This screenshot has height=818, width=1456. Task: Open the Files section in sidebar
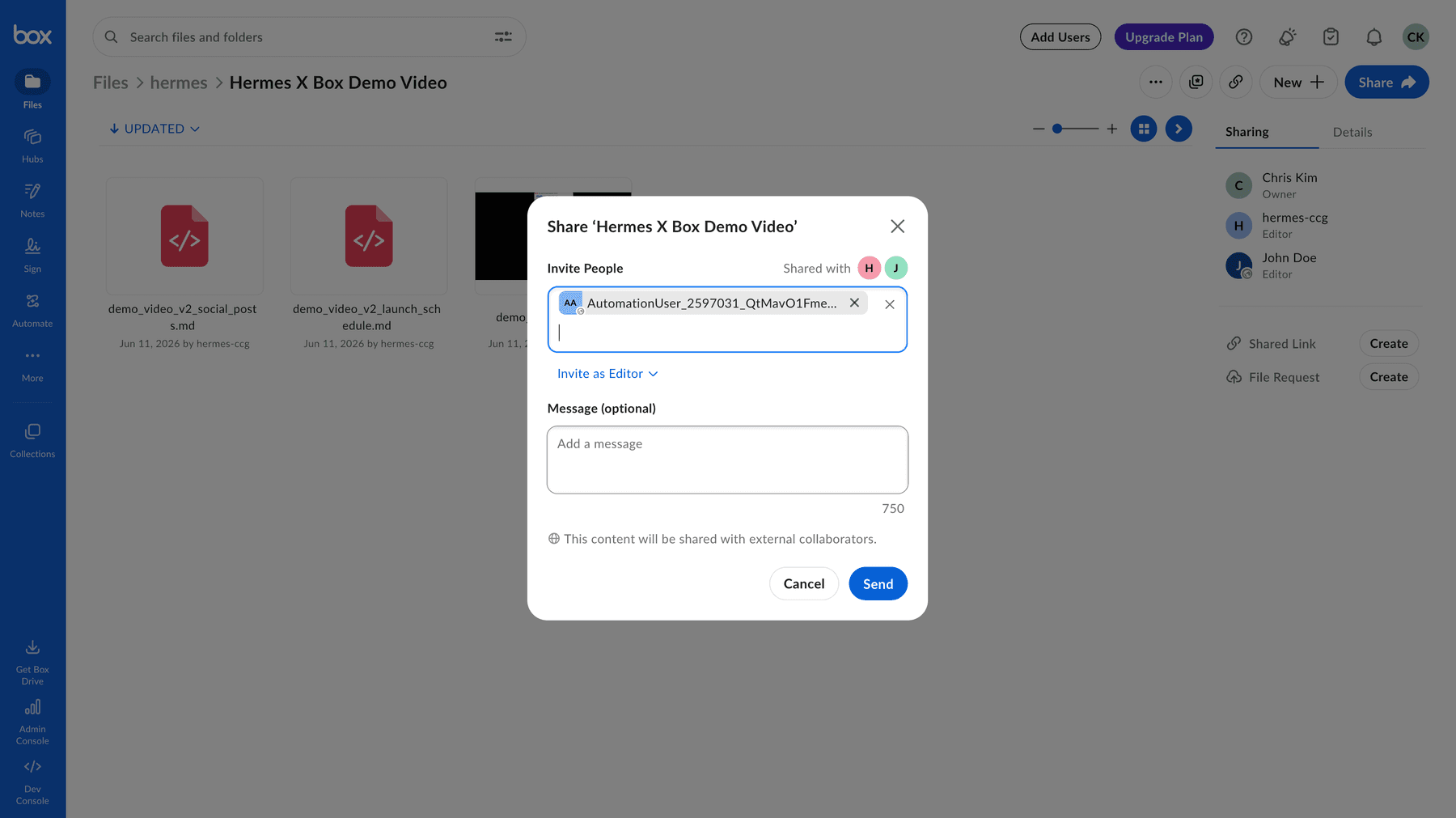pos(32,90)
